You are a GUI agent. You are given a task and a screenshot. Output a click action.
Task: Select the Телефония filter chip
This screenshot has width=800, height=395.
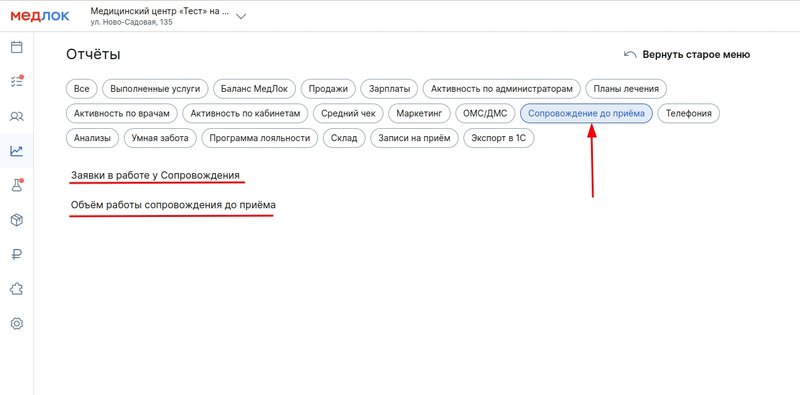click(689, 113)
